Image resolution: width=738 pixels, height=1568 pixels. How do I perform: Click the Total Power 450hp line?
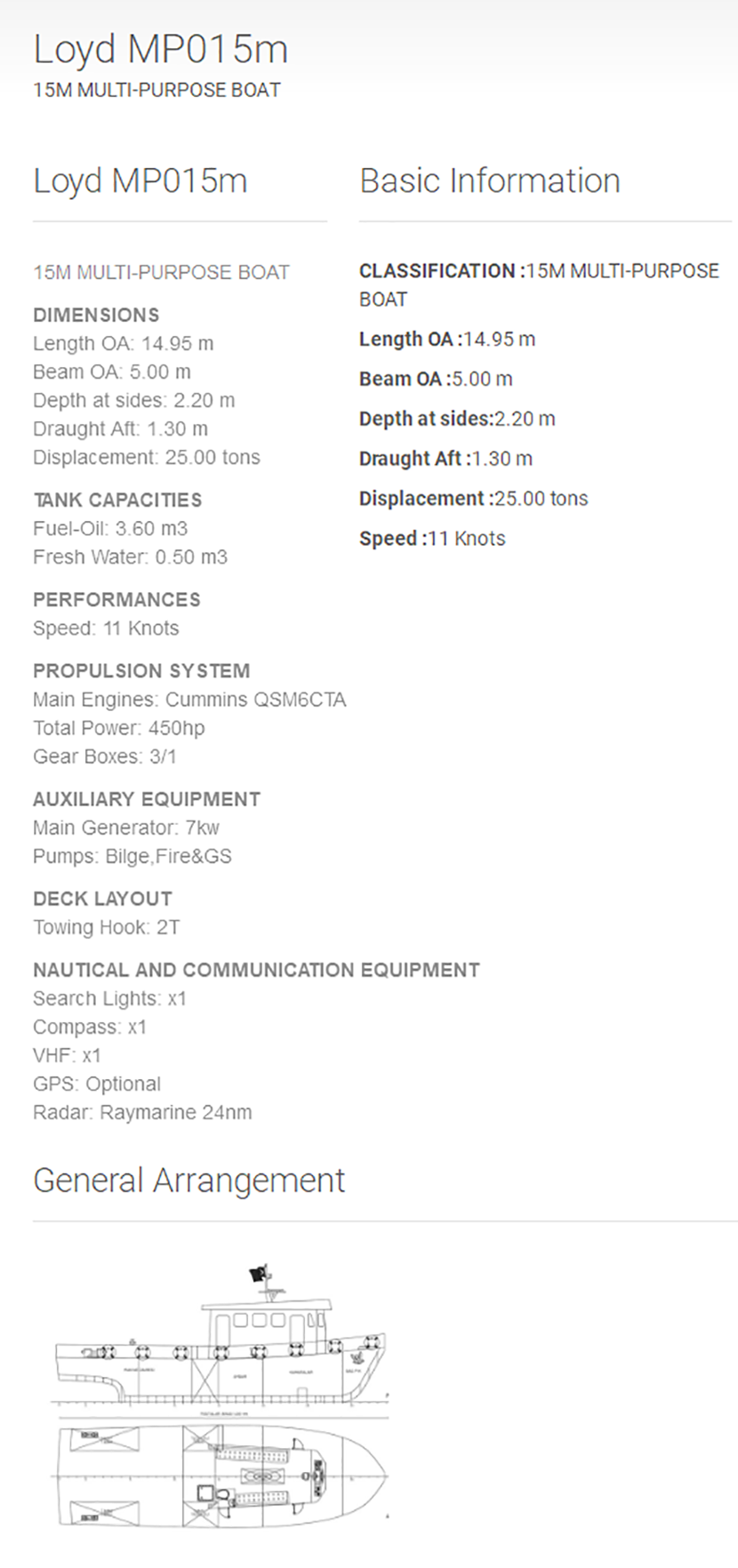[x=118, y=728]
